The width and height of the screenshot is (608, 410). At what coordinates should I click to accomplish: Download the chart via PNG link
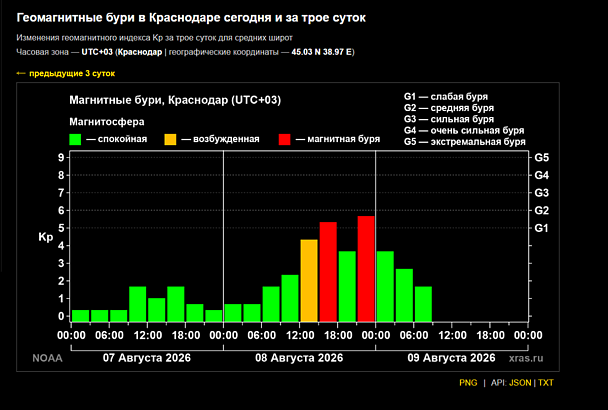click(468, 382)
